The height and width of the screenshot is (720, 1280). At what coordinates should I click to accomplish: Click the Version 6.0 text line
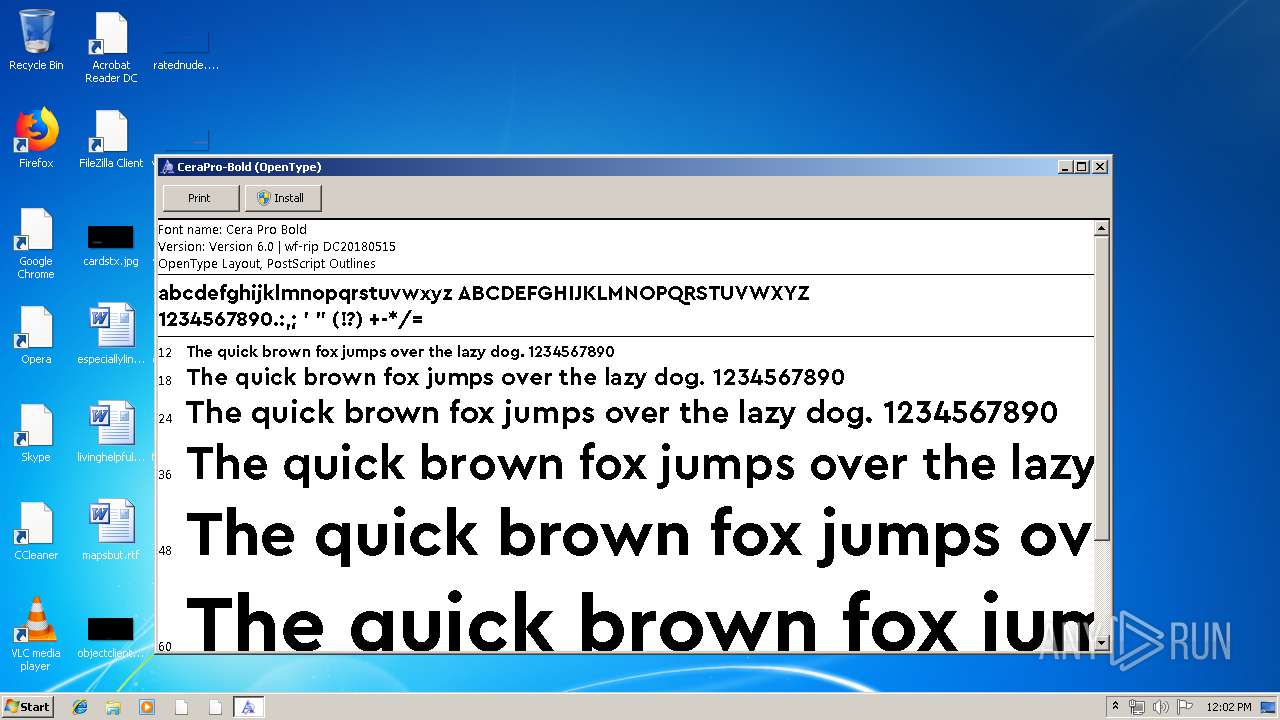coord(277,246)
